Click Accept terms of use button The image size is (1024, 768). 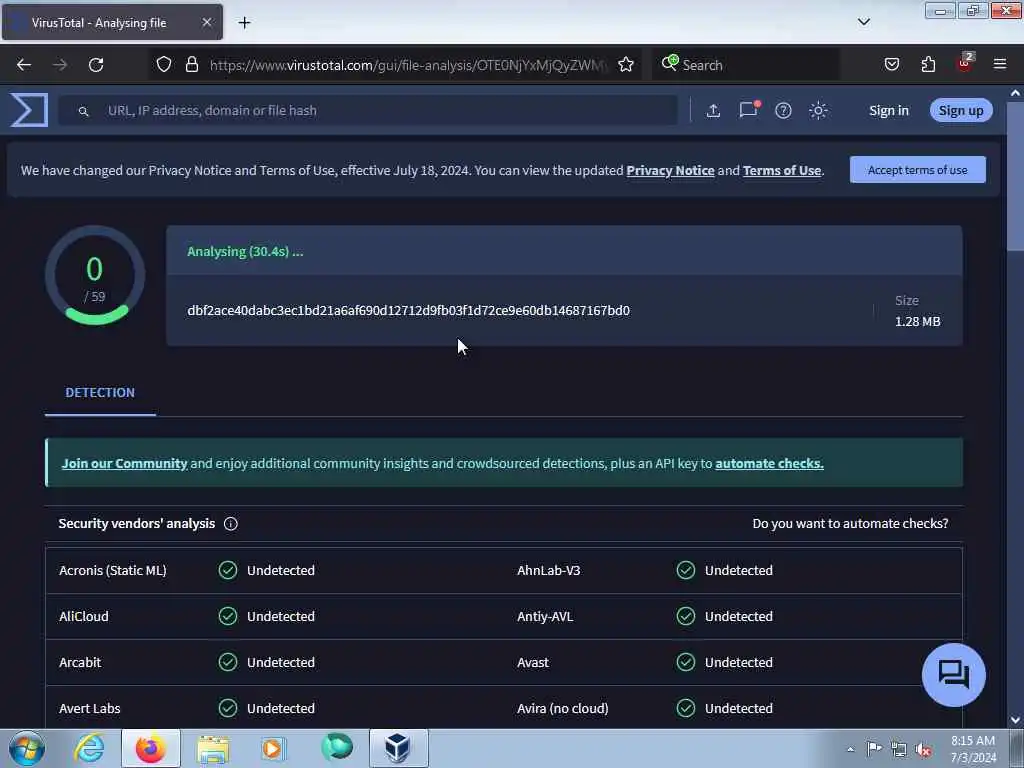pyautogui.click(x=918, y=170)
